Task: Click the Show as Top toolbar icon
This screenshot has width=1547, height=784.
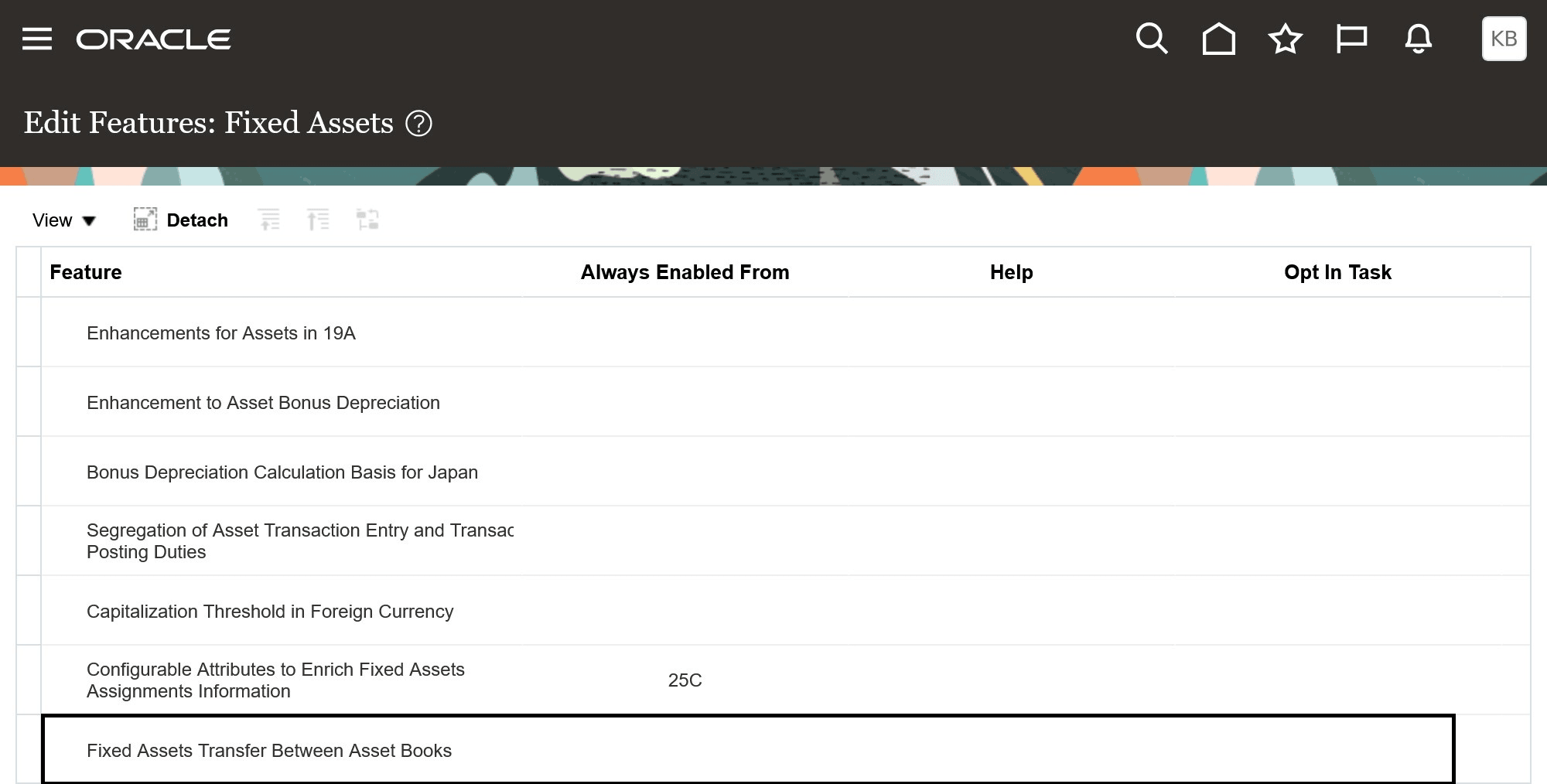Action: pyautogui.click(x=367, y=220)
